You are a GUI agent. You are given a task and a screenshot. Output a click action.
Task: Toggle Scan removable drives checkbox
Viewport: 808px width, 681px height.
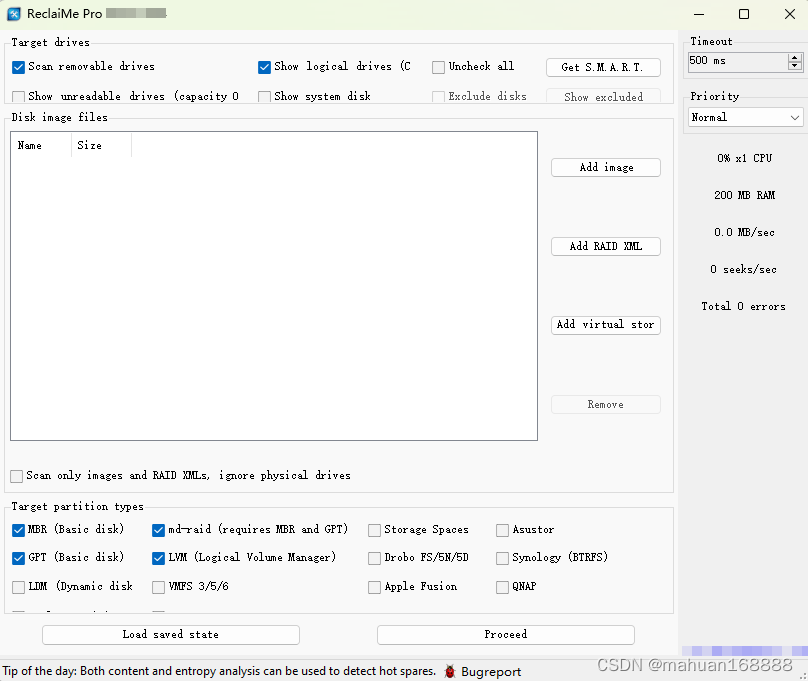[x=19, y=67]
